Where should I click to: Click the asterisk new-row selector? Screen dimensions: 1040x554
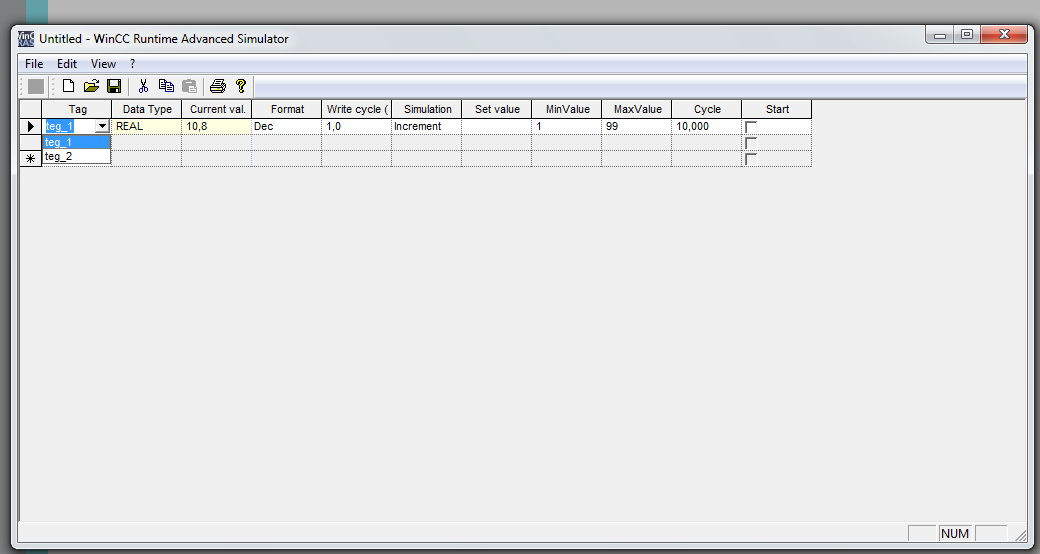pos(31,159)
